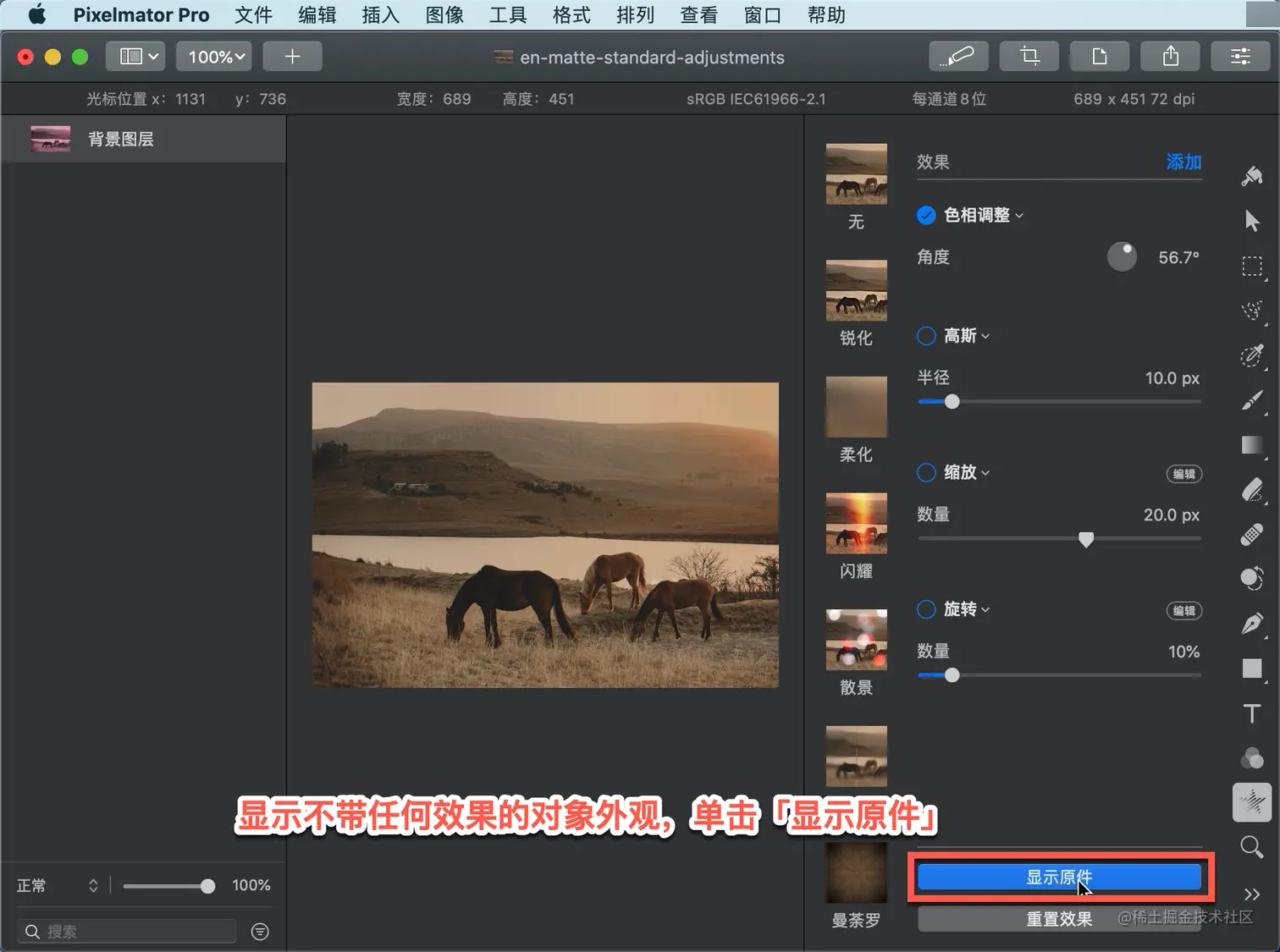Click the 半径 slider handle

pos(952,402)
